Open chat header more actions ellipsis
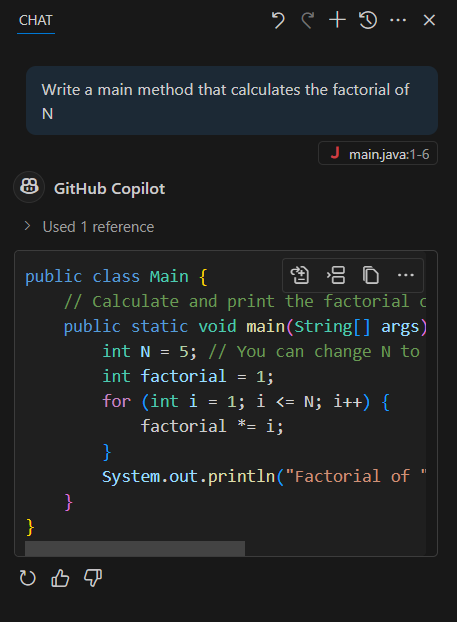457x622 pixels. pyautogui.click(x=398, y=20)
